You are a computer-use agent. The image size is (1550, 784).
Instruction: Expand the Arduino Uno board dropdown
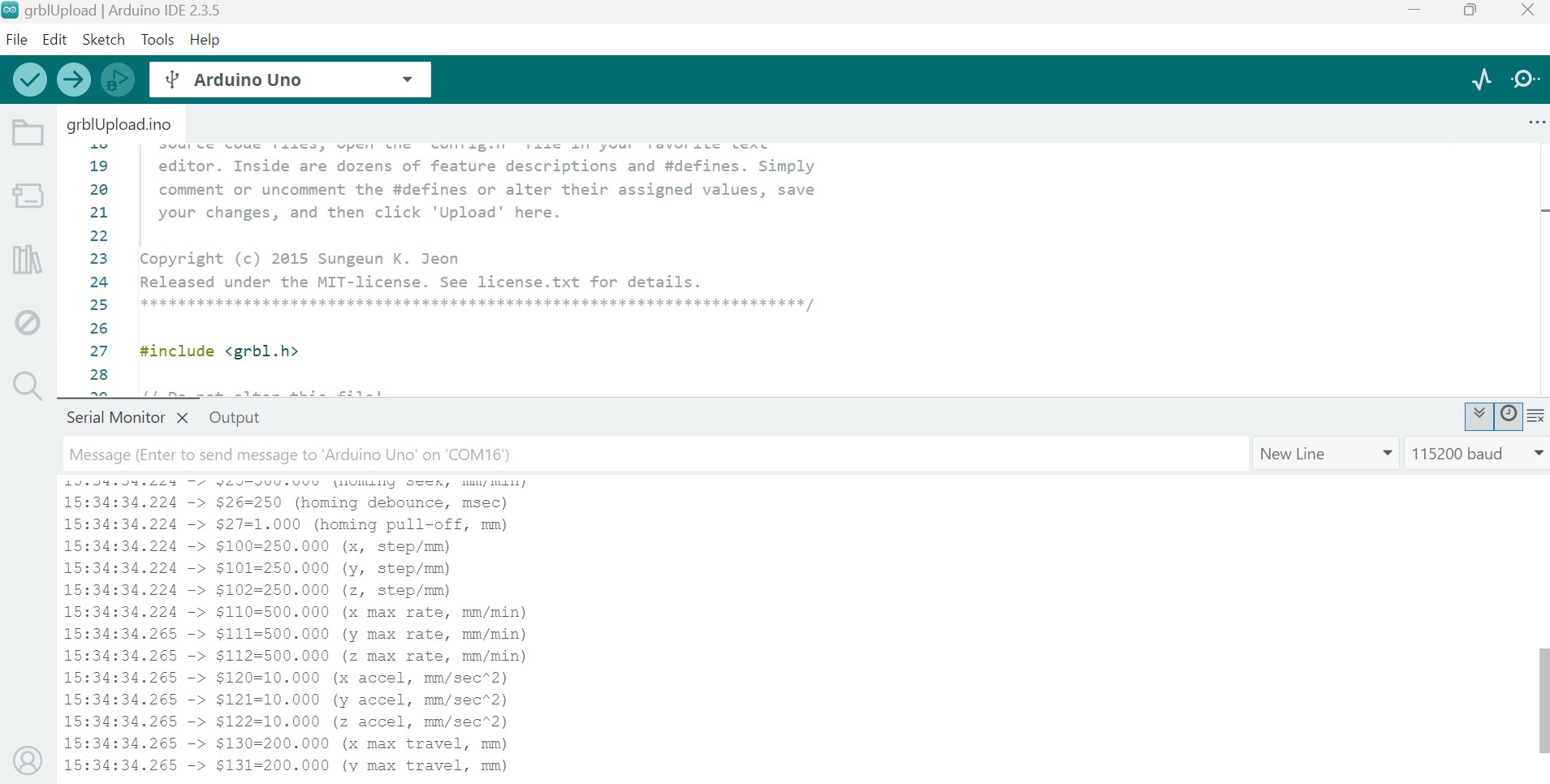pyautogui.click(x=408, y=80)
